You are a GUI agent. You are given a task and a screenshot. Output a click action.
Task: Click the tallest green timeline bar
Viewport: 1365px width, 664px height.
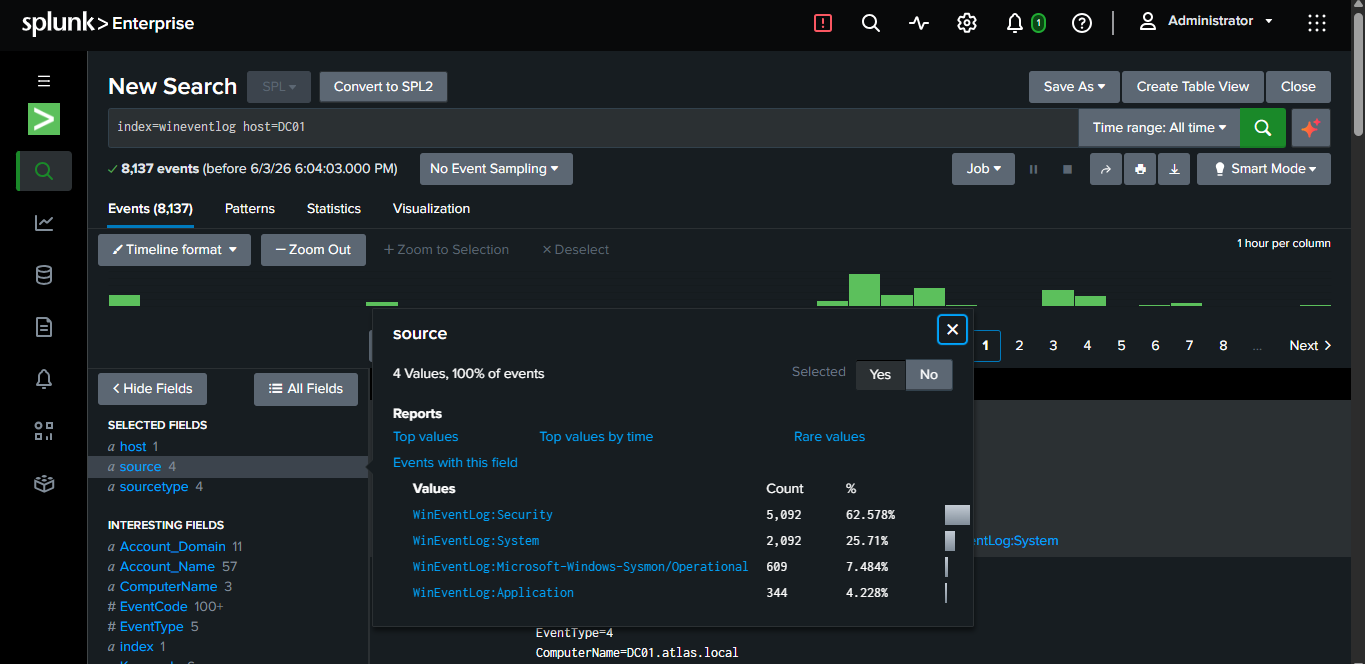[864, 290]
